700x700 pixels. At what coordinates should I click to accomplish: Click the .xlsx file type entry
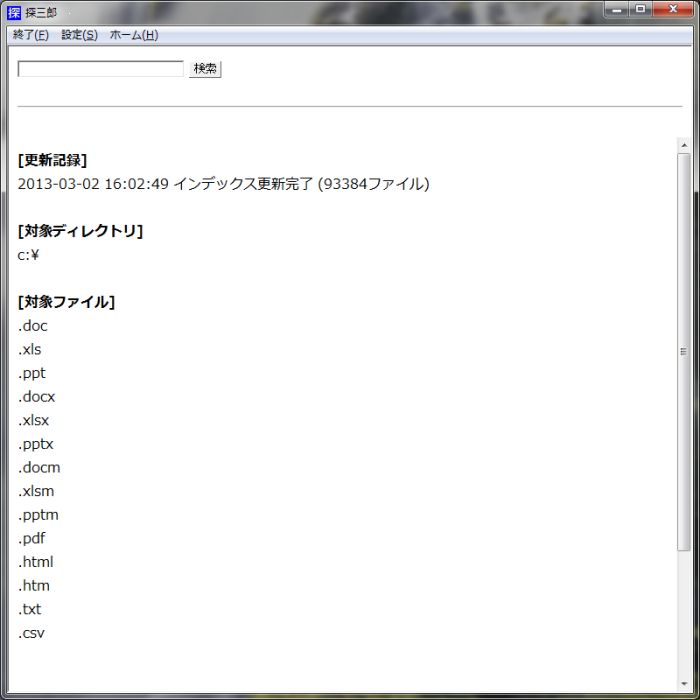[33, 420]
